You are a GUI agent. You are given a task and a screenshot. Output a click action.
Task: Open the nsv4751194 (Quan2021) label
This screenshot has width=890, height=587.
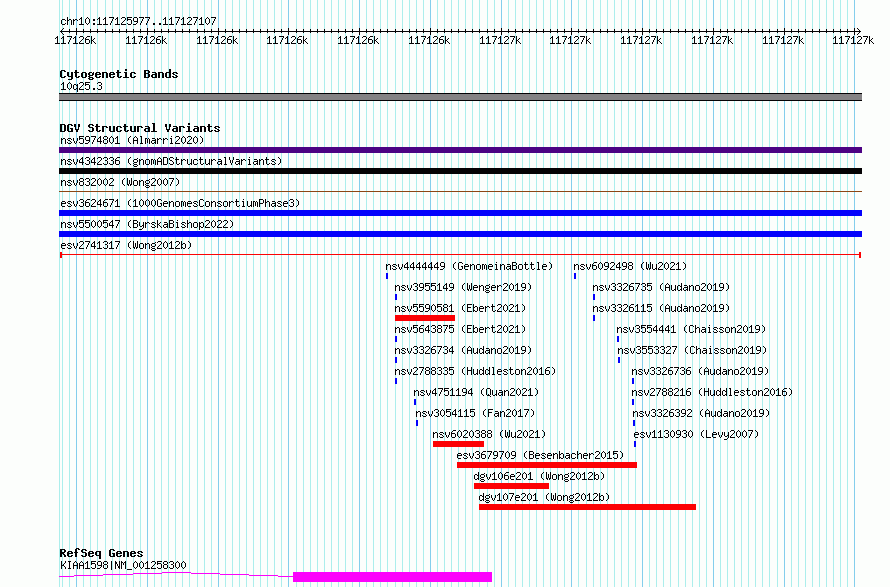tap(476, 392)
